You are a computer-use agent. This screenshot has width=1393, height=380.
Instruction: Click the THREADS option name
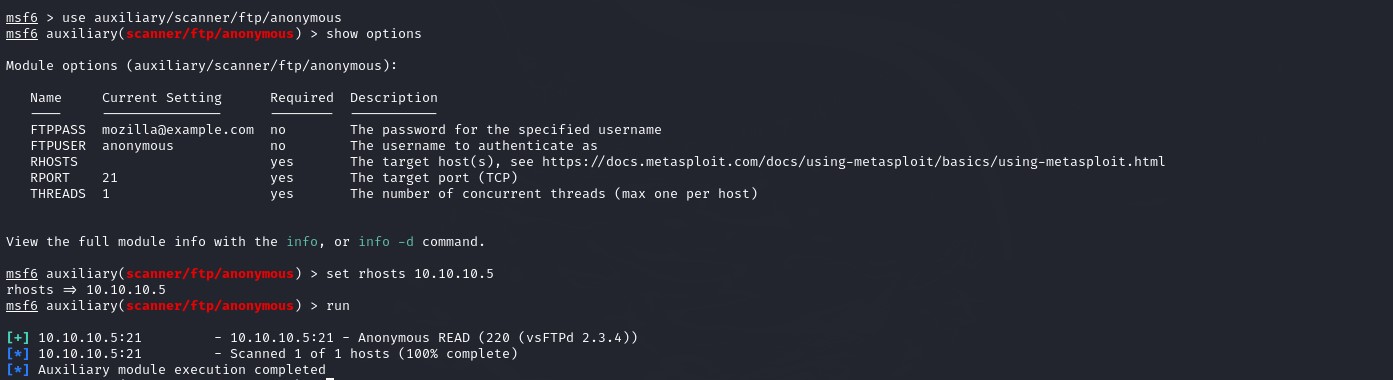point(58,193)
